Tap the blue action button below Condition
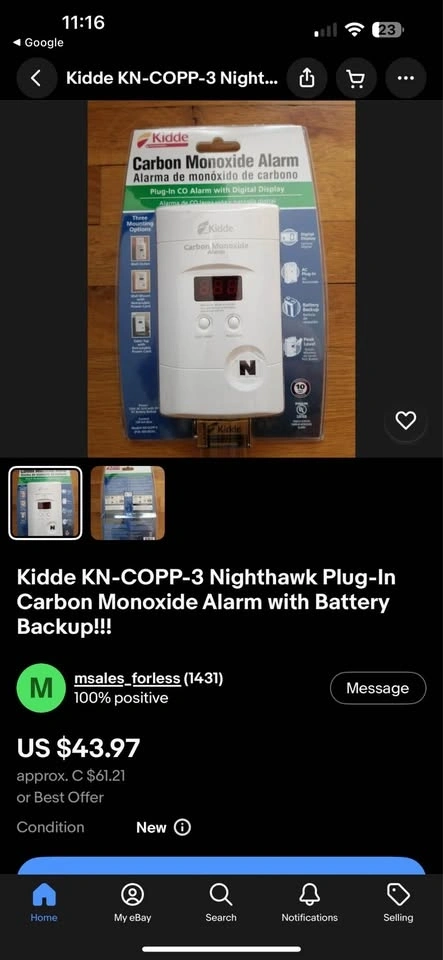 click(x=222, y=865)
